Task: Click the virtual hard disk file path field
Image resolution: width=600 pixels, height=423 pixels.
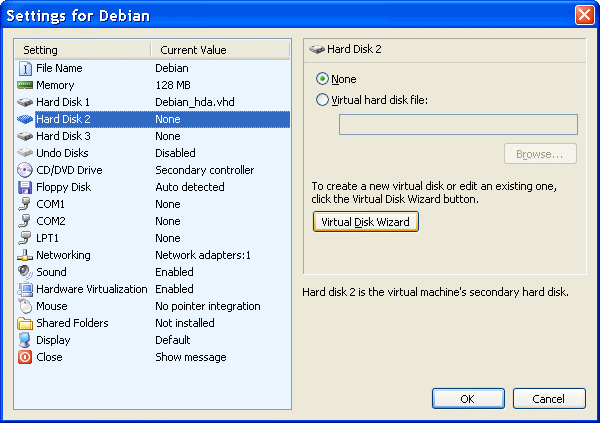Action: [x=458, y=124]
